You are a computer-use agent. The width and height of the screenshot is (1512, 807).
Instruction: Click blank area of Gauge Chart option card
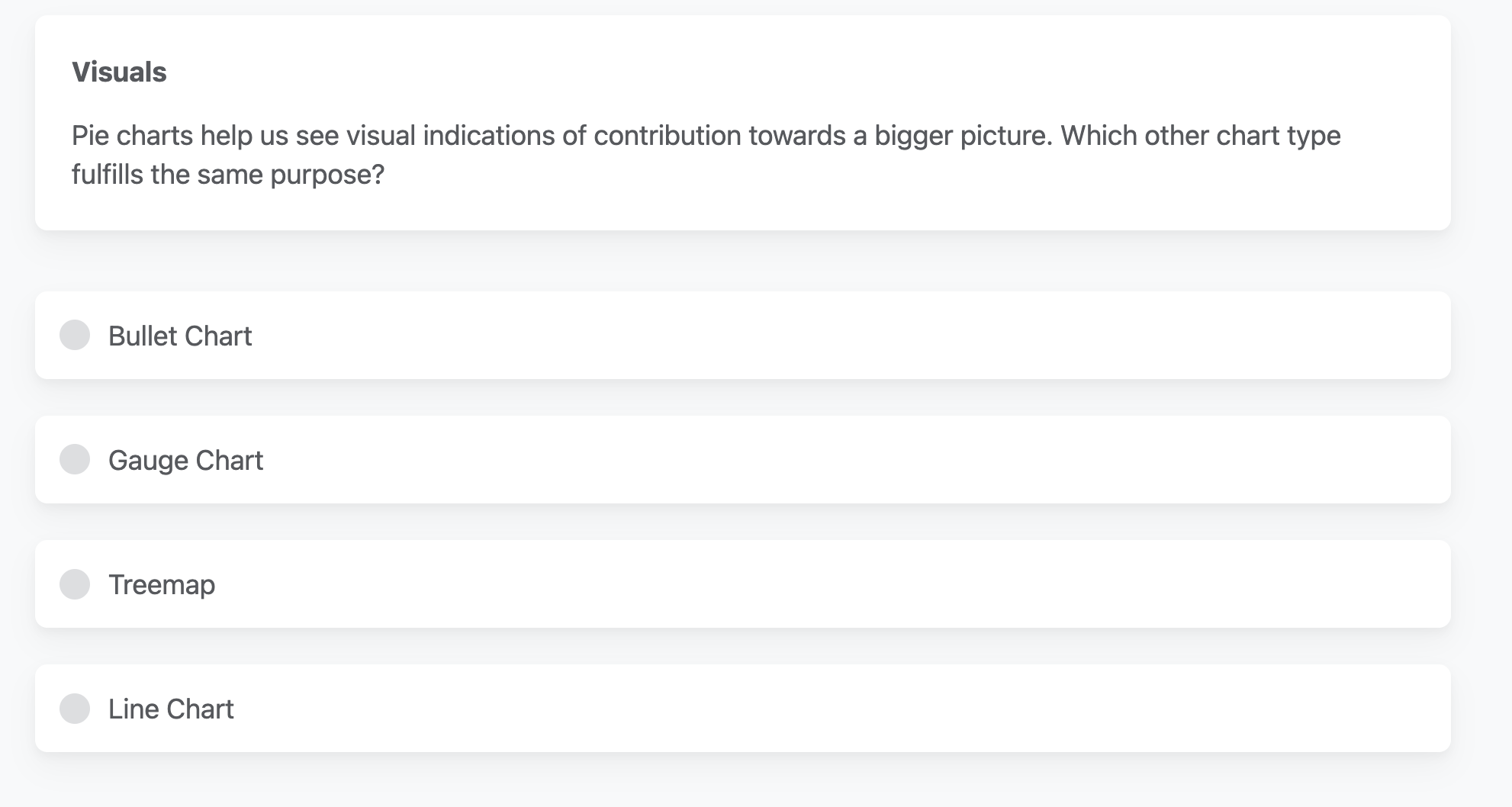click(x=839, y=460)
